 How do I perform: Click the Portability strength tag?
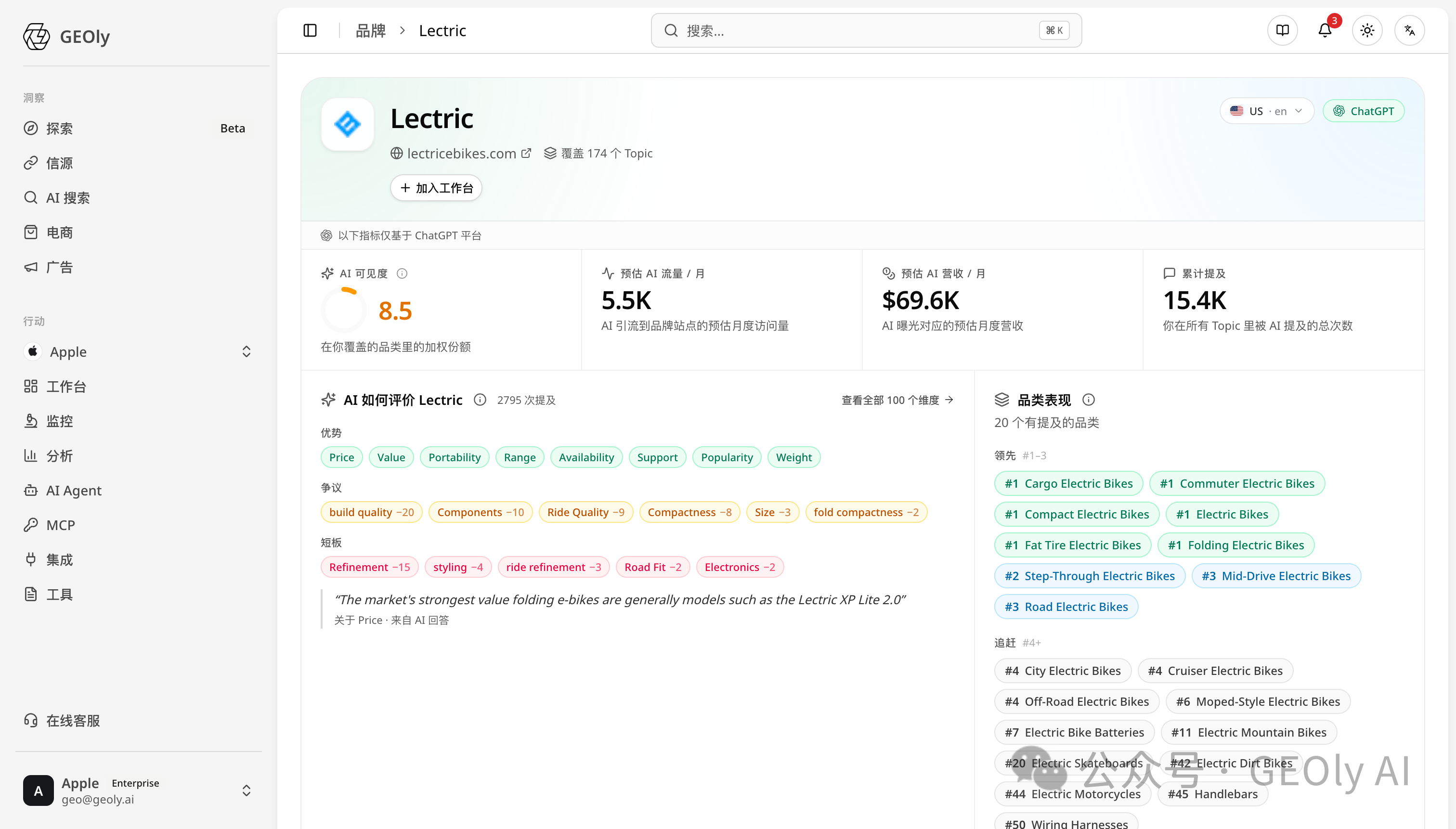[455, 457]
